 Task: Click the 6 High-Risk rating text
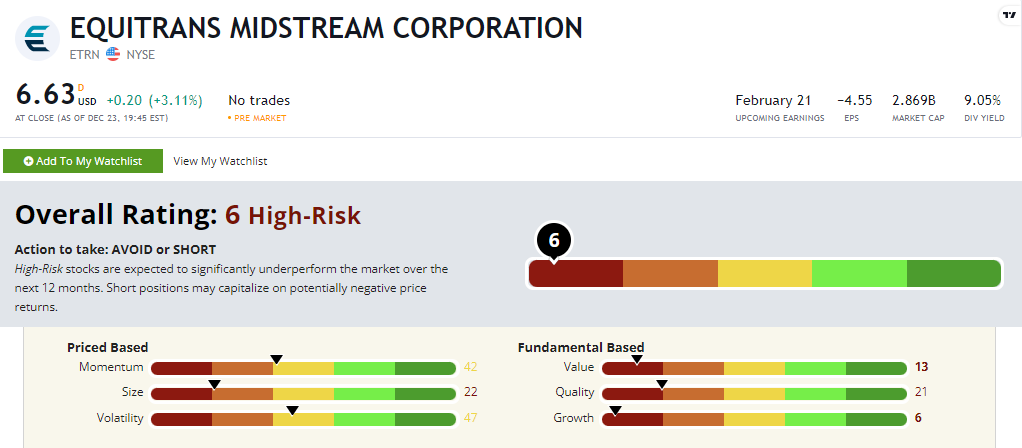coord(293,215)
